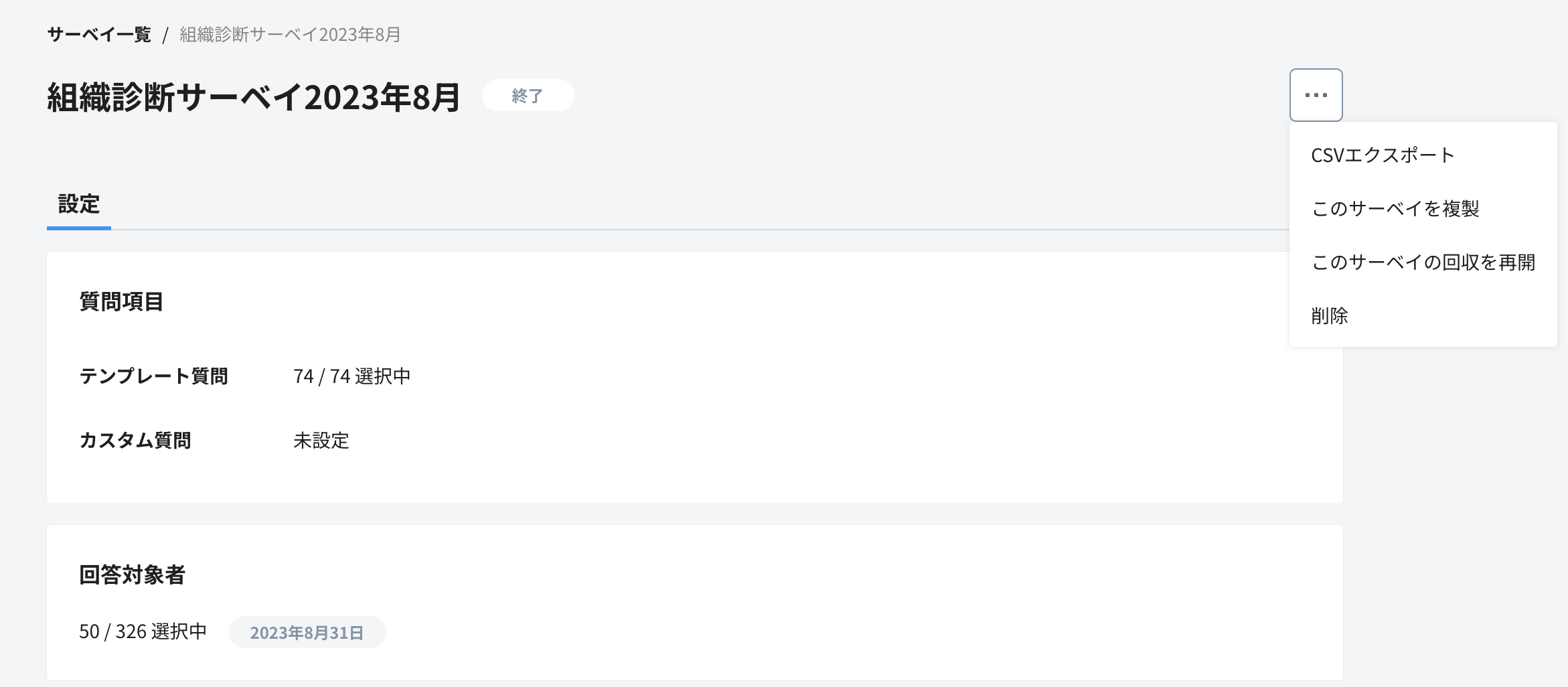
Task: Select CSVエクスポート from the menu
Action: pyautogui.click(x=1383, y=155)
